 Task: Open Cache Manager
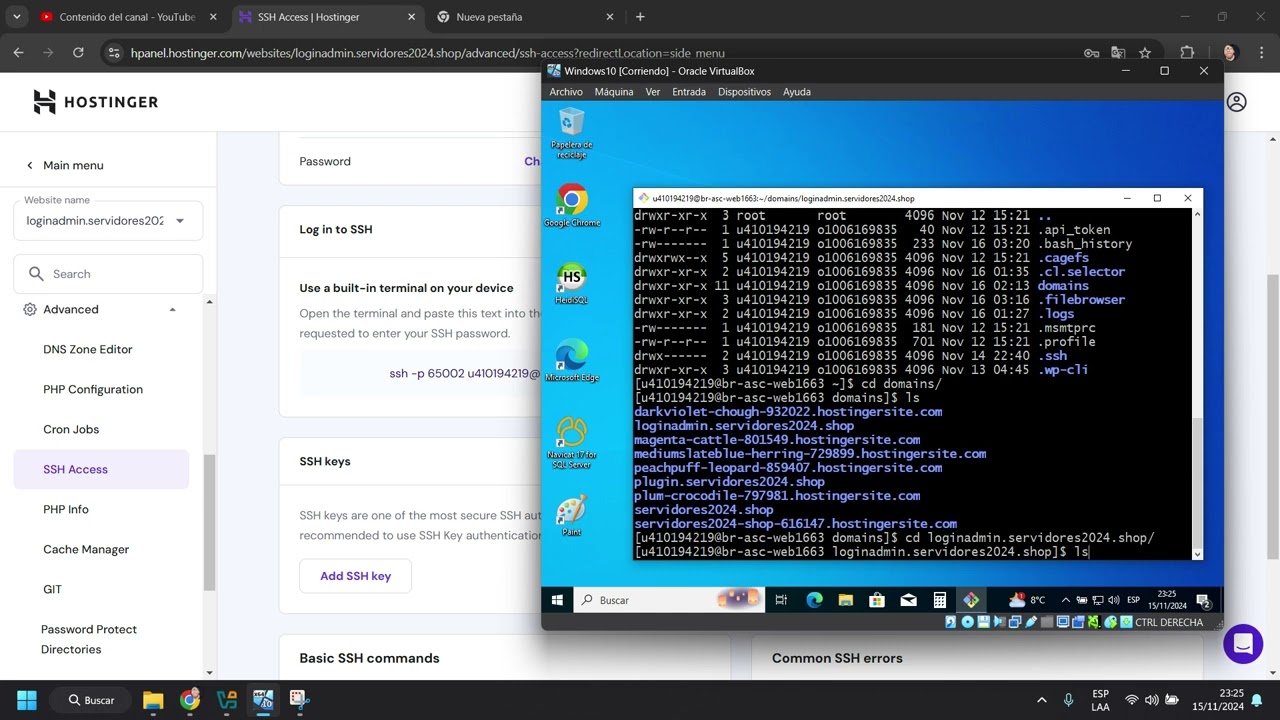coord(86,550)
